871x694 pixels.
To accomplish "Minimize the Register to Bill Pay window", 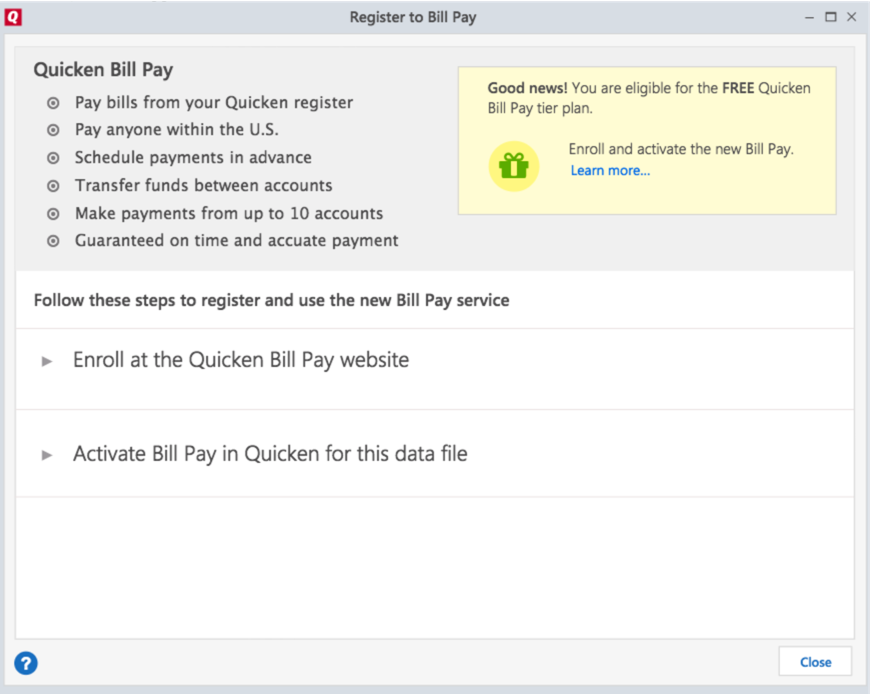I will (809, 17).
